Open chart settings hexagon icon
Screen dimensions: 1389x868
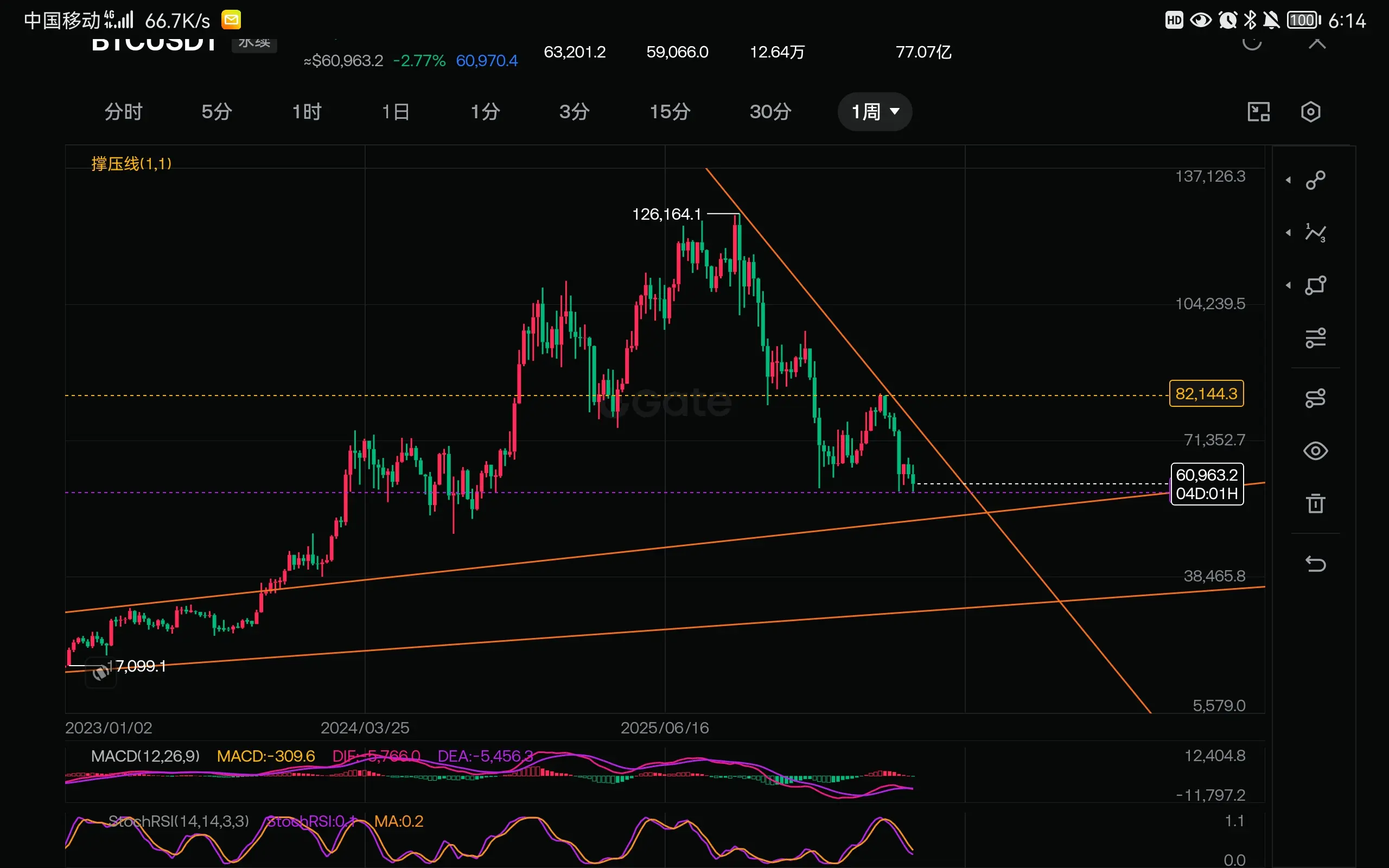(1311, 111)
